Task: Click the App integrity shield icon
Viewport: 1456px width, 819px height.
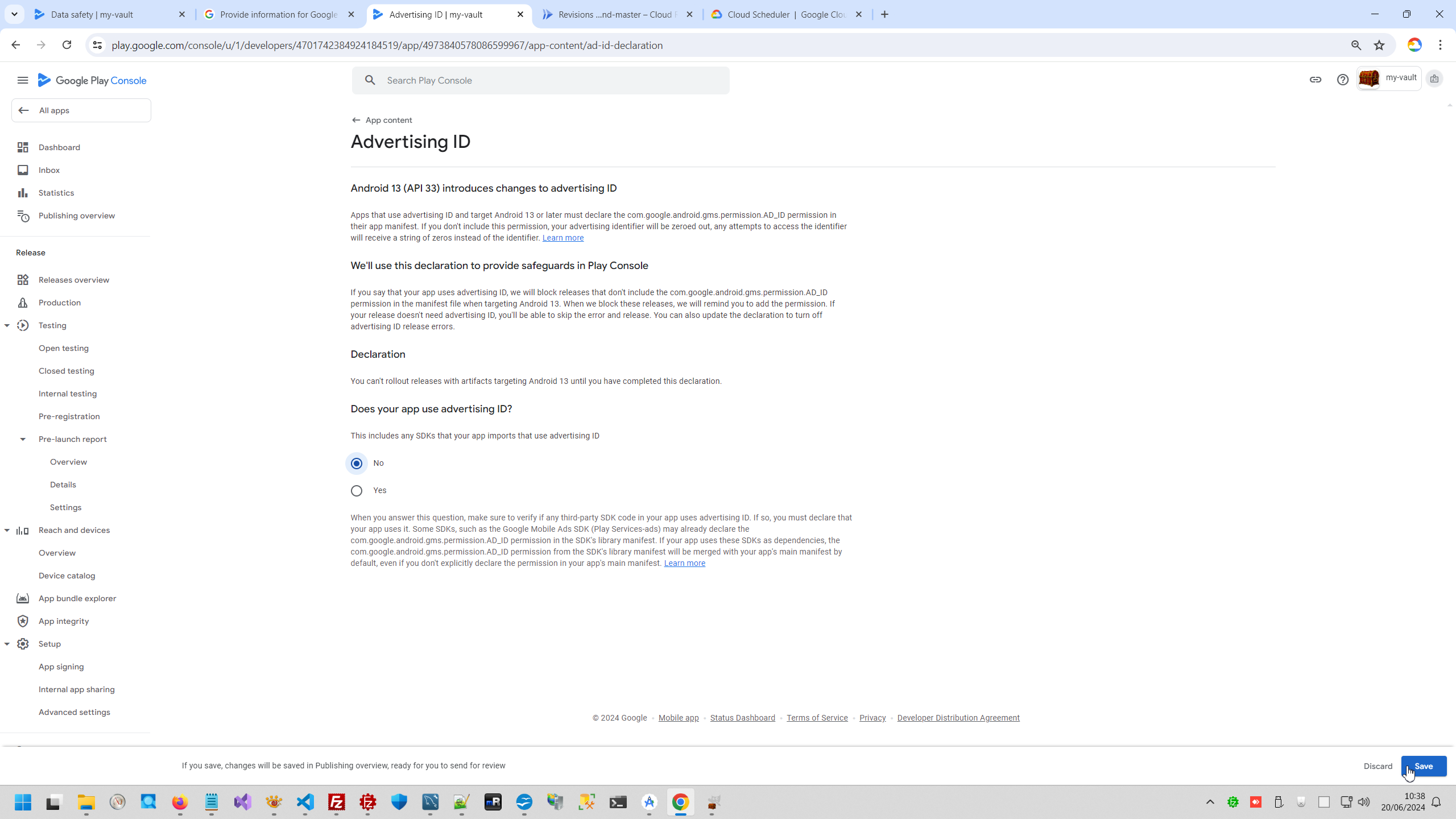Action: coord(23,621)
